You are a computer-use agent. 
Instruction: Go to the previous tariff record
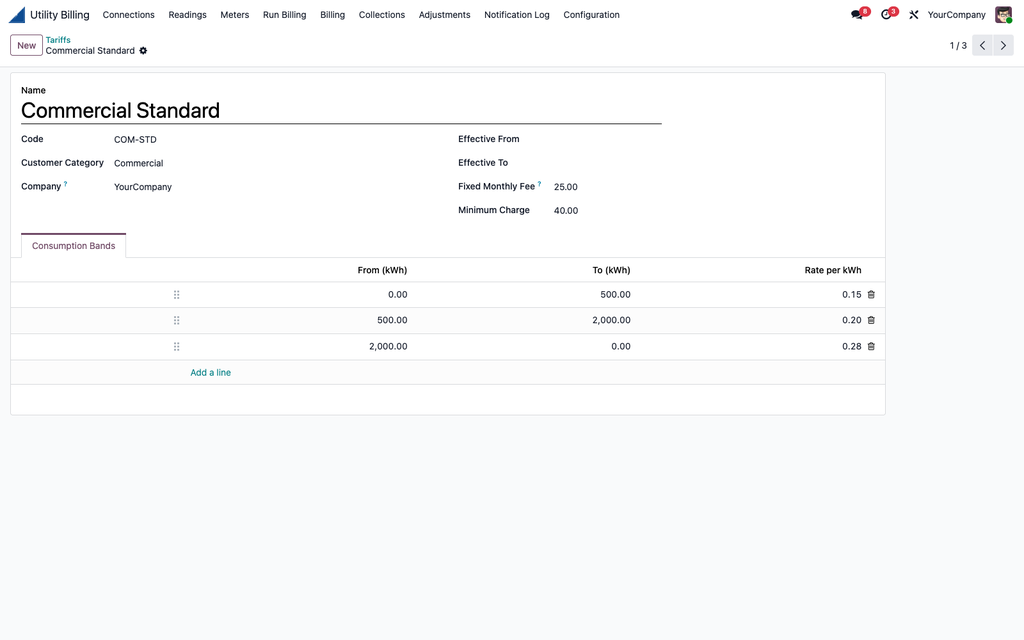[x=982, y=45]
